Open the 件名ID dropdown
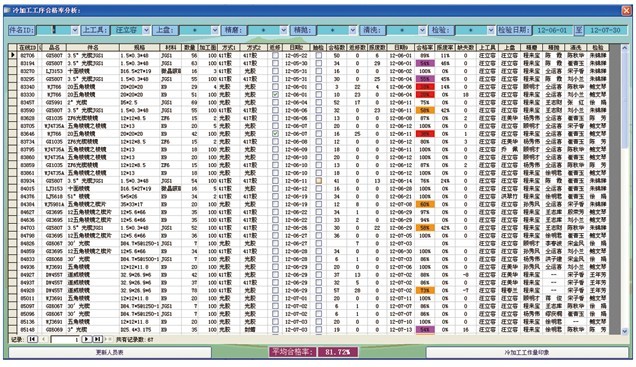This screenshot has height=367, width=636. (x=75, y=30)
